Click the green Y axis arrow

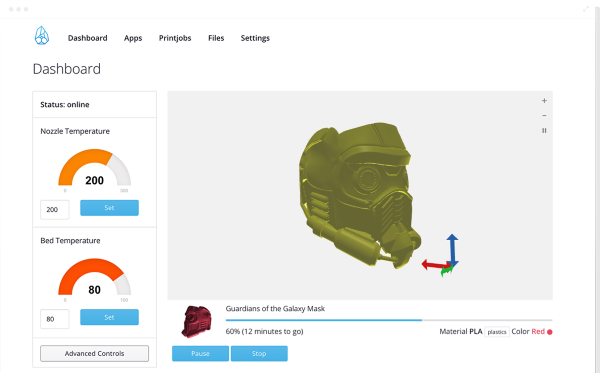[x=446, y=271]
